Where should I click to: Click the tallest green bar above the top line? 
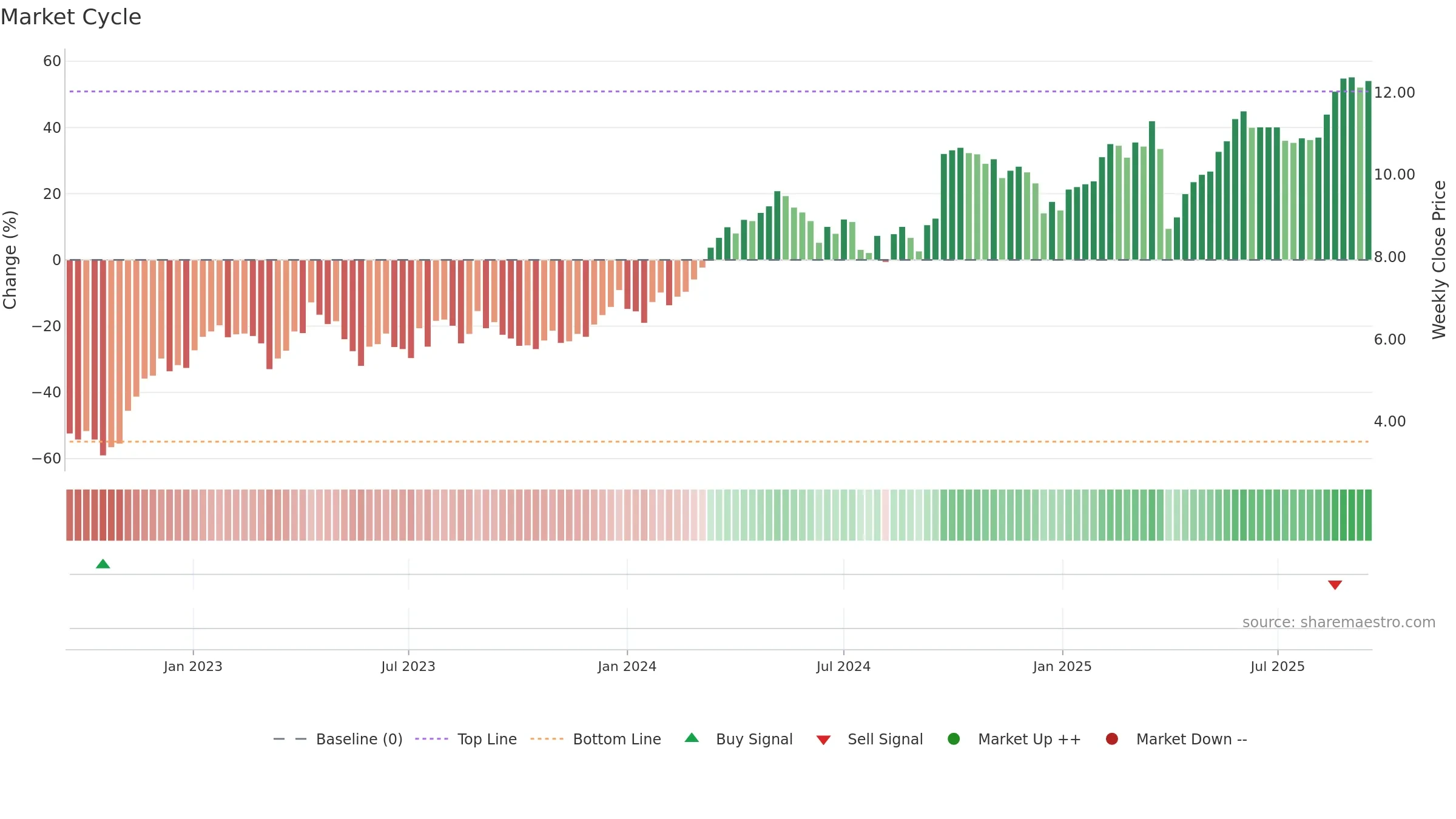point(1352,169)
